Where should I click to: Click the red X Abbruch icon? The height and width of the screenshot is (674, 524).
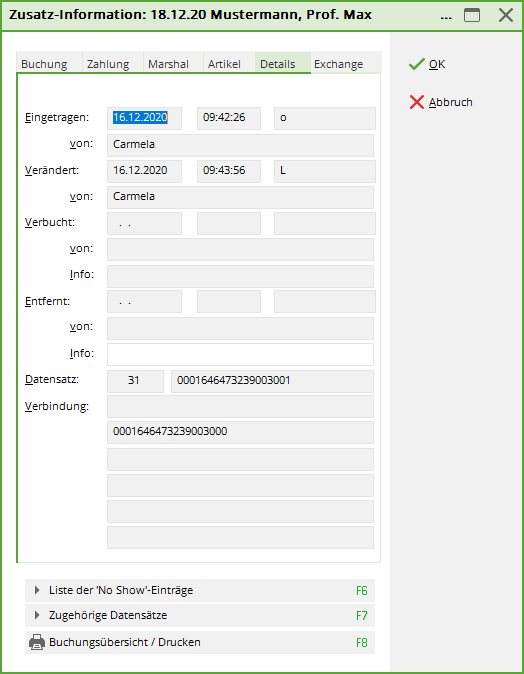417,102
